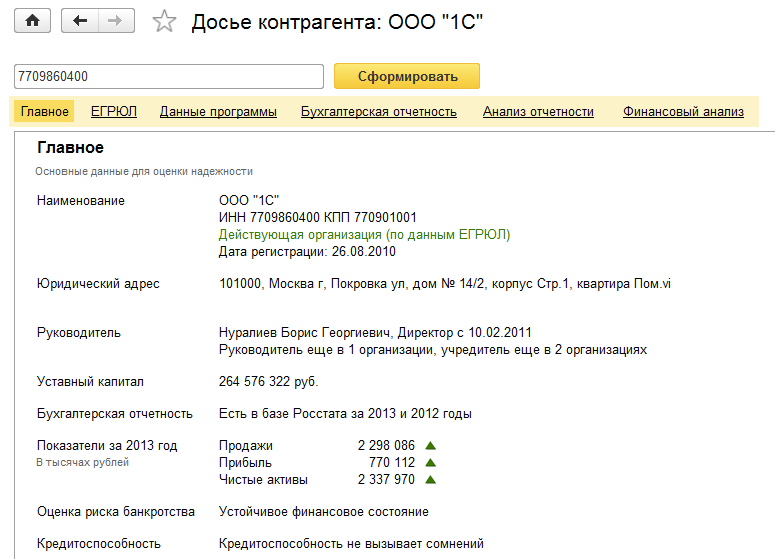This screenshot has width=775, height=559.
Task: Click the Оценка риска банкротства label
Action: [116, 512]
